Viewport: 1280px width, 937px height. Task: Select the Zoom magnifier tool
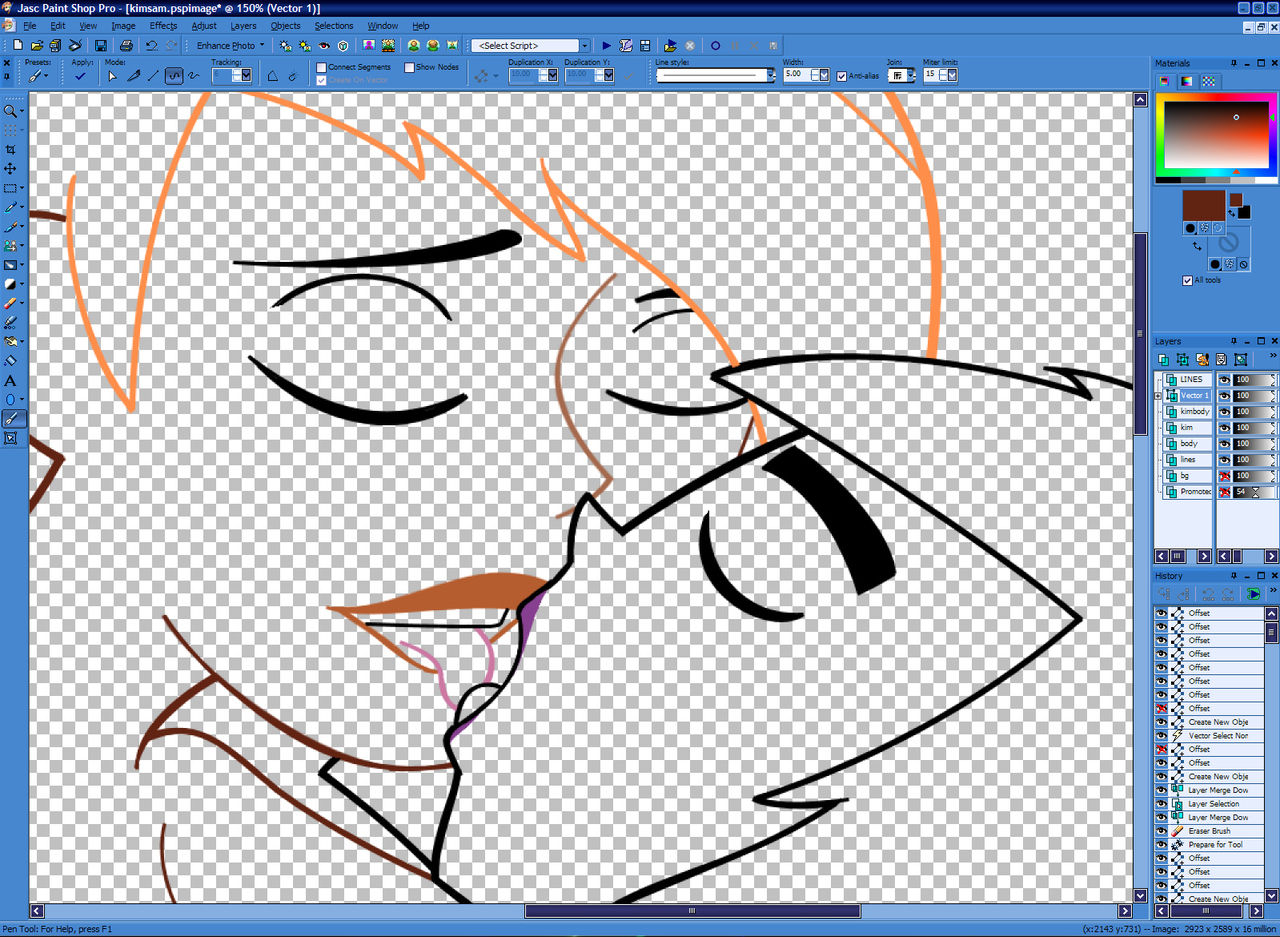11,111
